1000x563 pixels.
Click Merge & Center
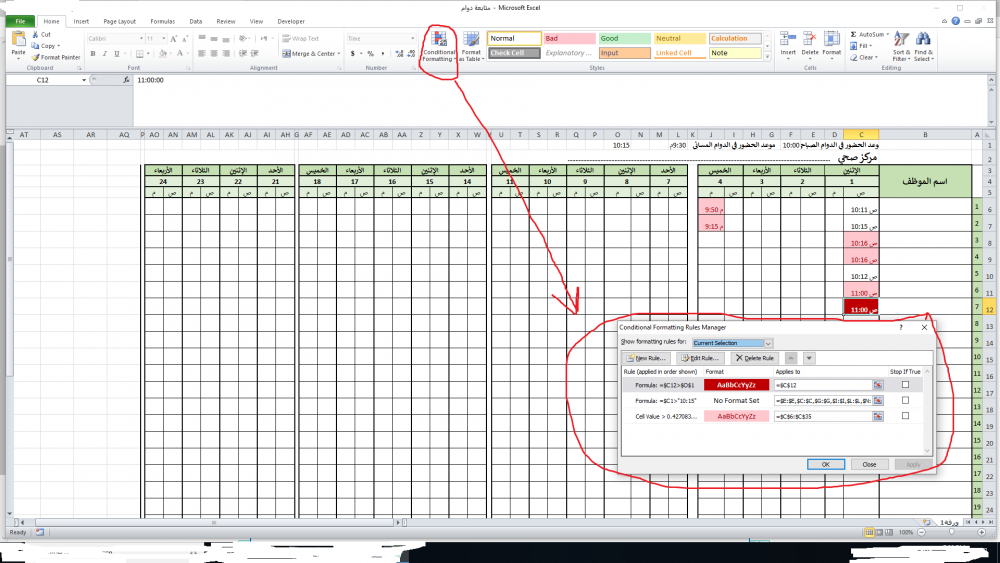coord(309,54)
